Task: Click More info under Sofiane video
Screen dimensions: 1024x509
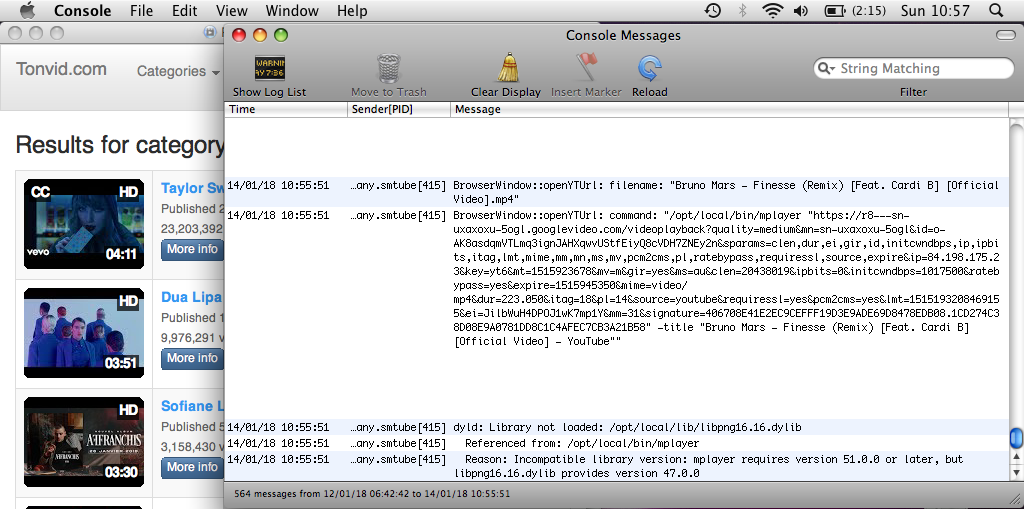Action: (x=193, y=467)
